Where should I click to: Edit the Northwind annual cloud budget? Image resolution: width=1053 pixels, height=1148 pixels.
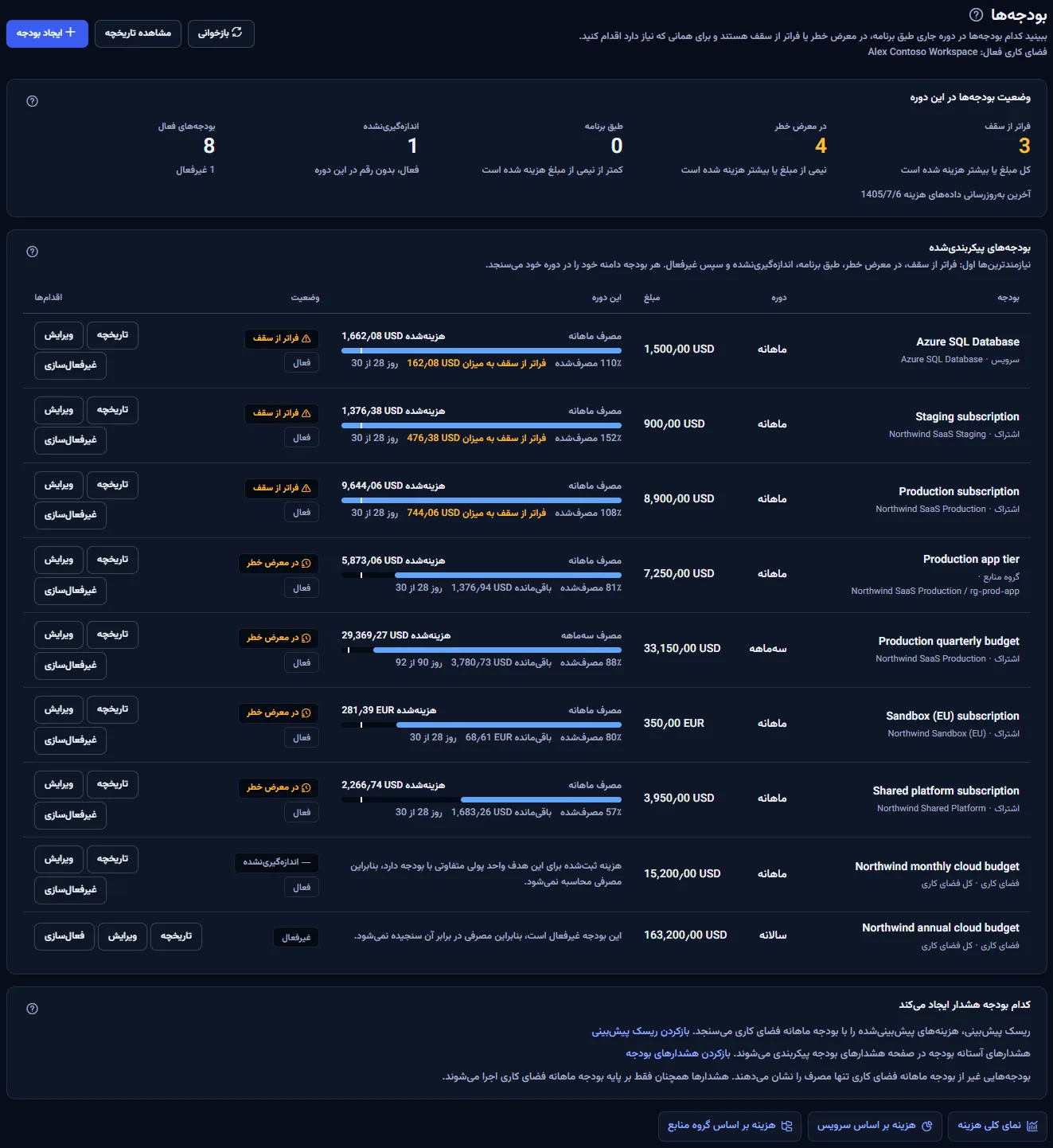click(x=123, y=936)
